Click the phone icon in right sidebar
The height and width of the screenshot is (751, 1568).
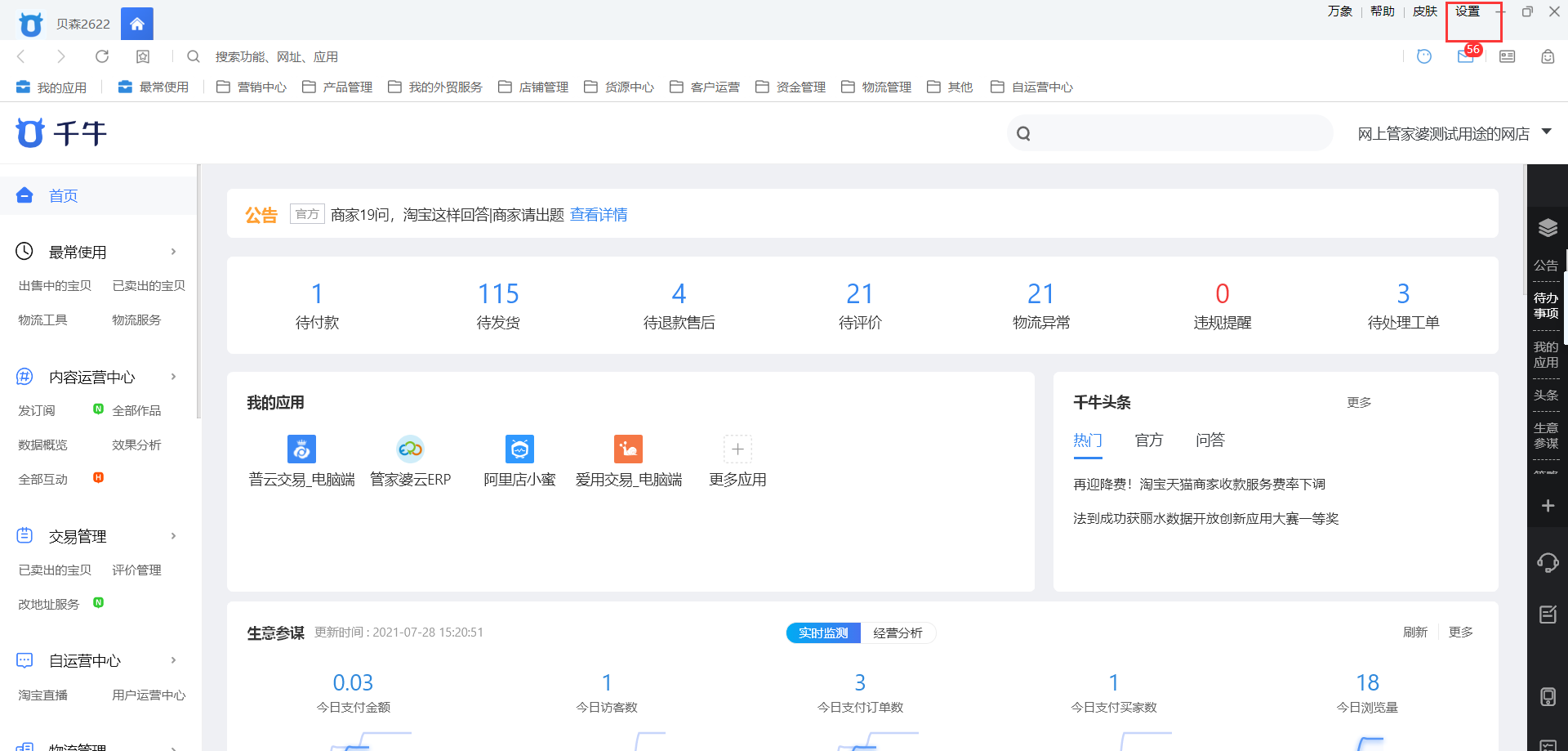[1548, 696]
